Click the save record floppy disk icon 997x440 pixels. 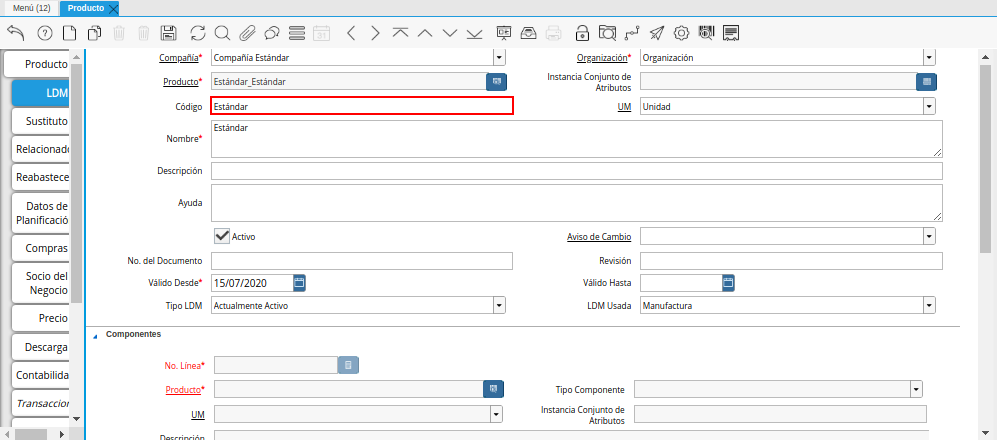(169, 33)
